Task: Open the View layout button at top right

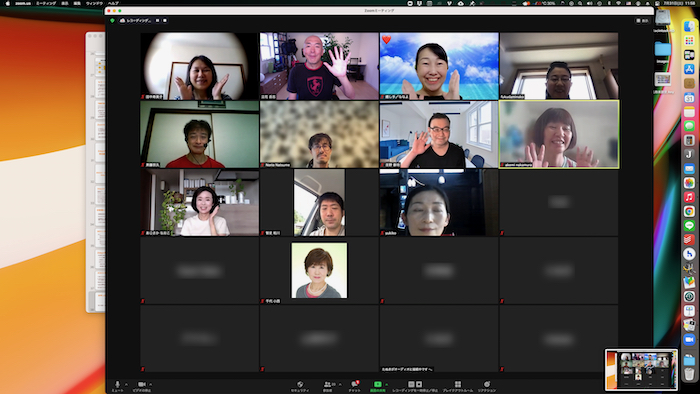Action: [642, 21]
